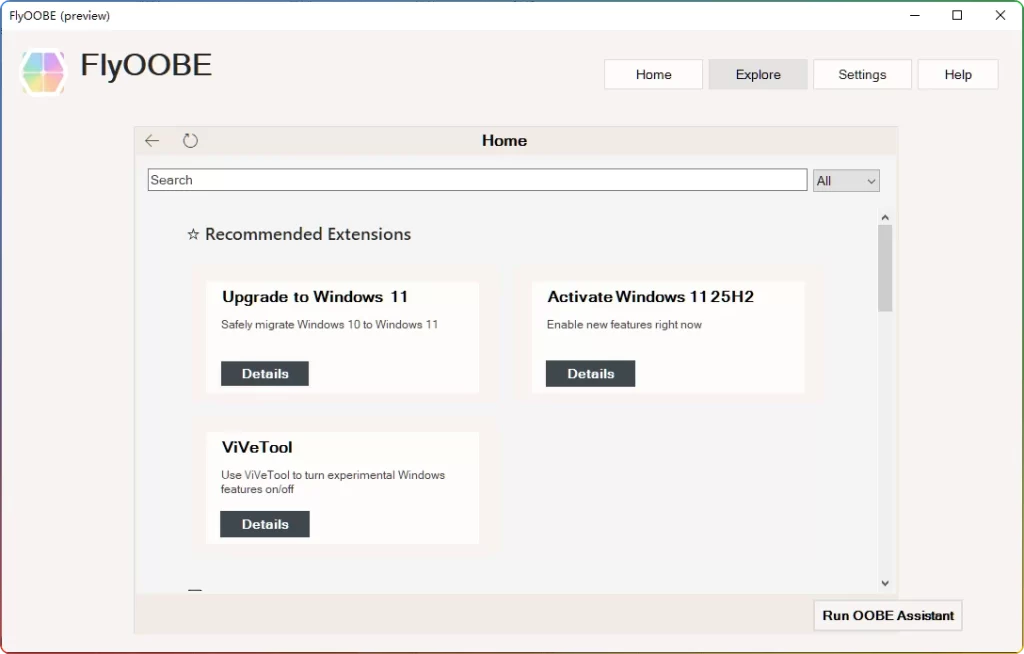Click the Run OOBE Assistant button
This screenshot has height=654, width=1024.
click(887, 615)
